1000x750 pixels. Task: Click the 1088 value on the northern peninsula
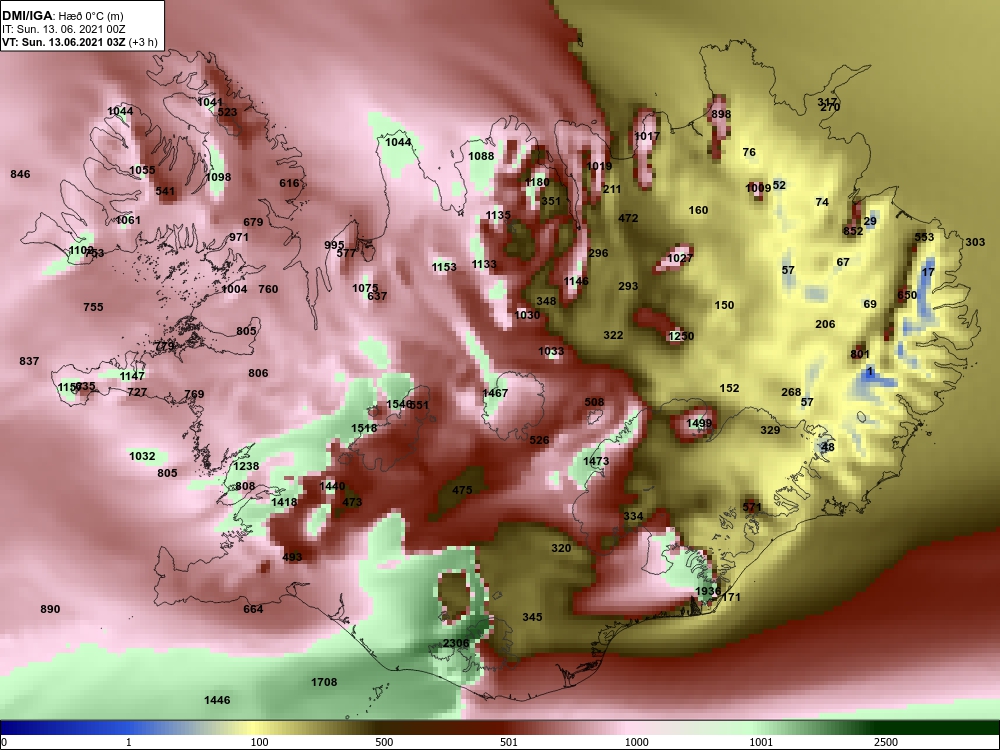pos(482,156)
